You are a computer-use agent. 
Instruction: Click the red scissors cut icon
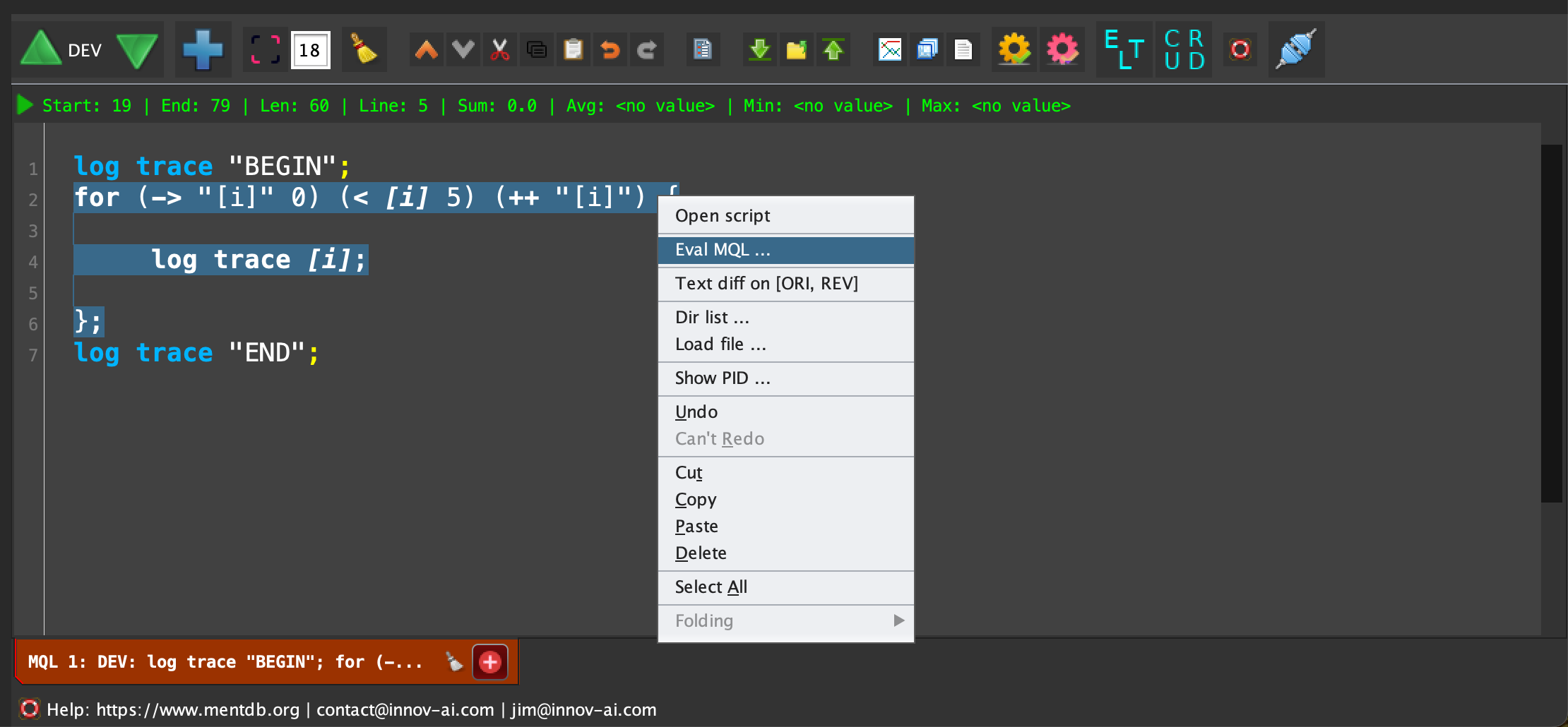tap(500, 49)
